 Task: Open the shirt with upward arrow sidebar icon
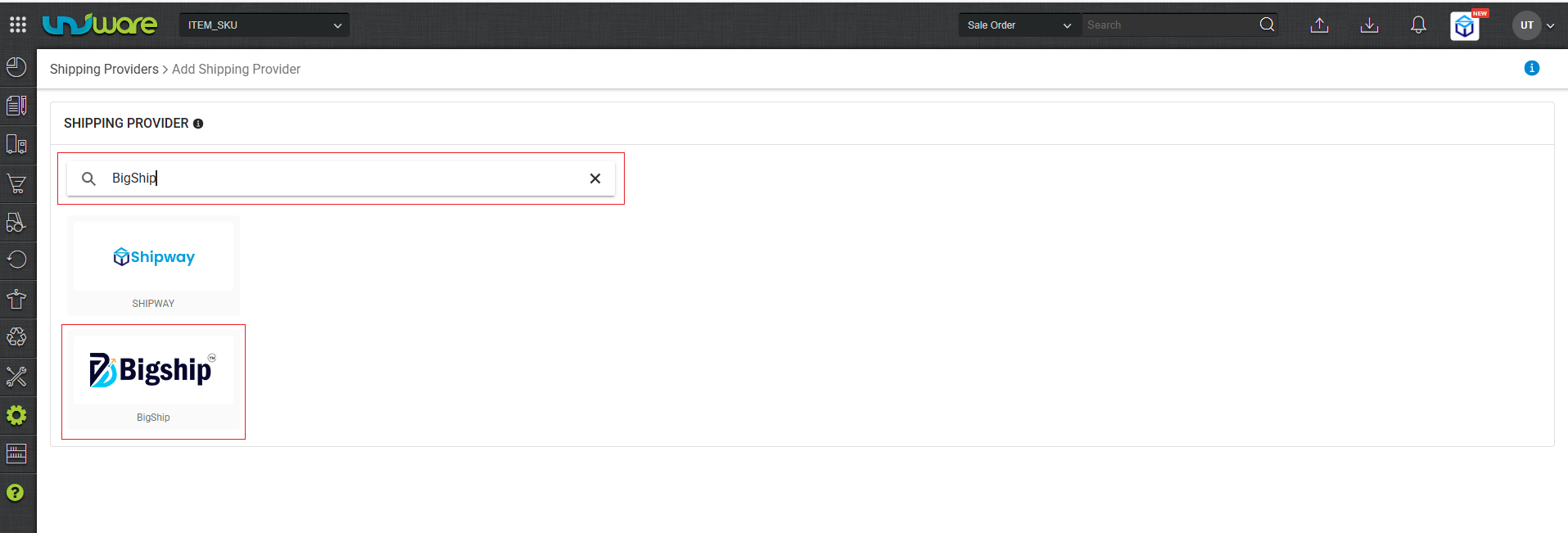[x=16, y=299]
